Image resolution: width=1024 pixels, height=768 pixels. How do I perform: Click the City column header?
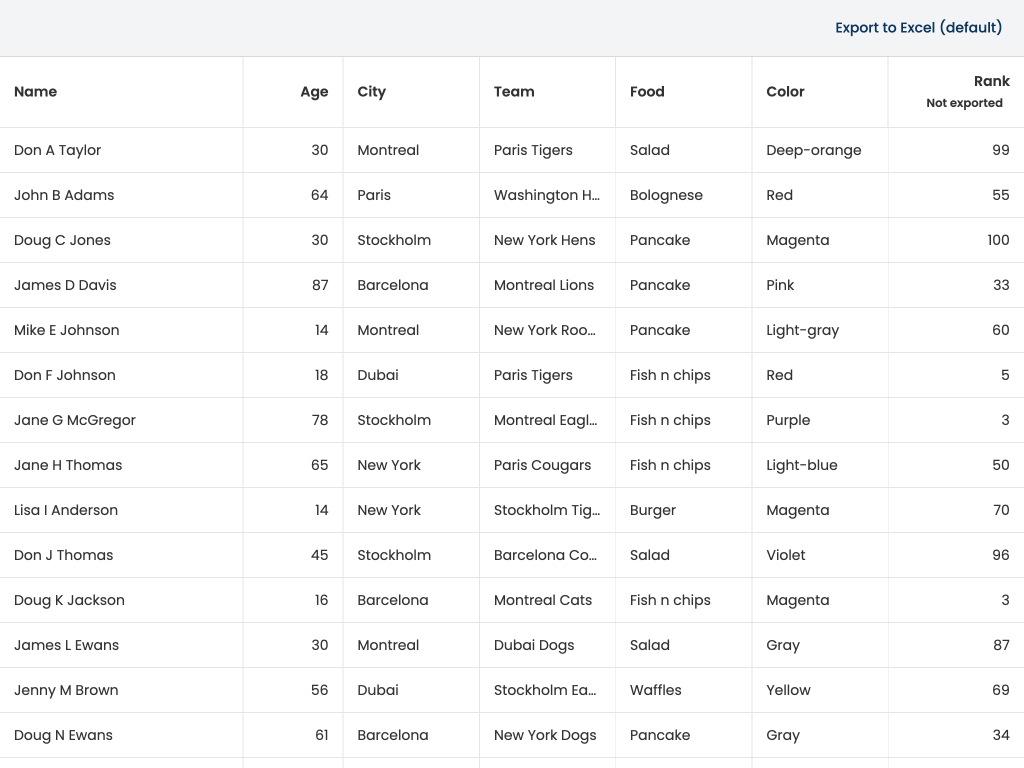[x=371, y=92]
